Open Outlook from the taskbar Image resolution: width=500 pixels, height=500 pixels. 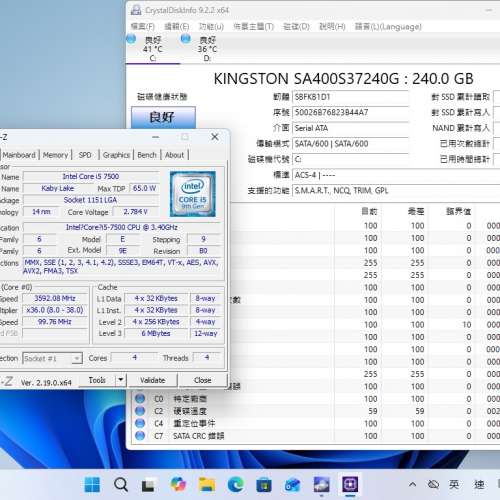point(293,485)
